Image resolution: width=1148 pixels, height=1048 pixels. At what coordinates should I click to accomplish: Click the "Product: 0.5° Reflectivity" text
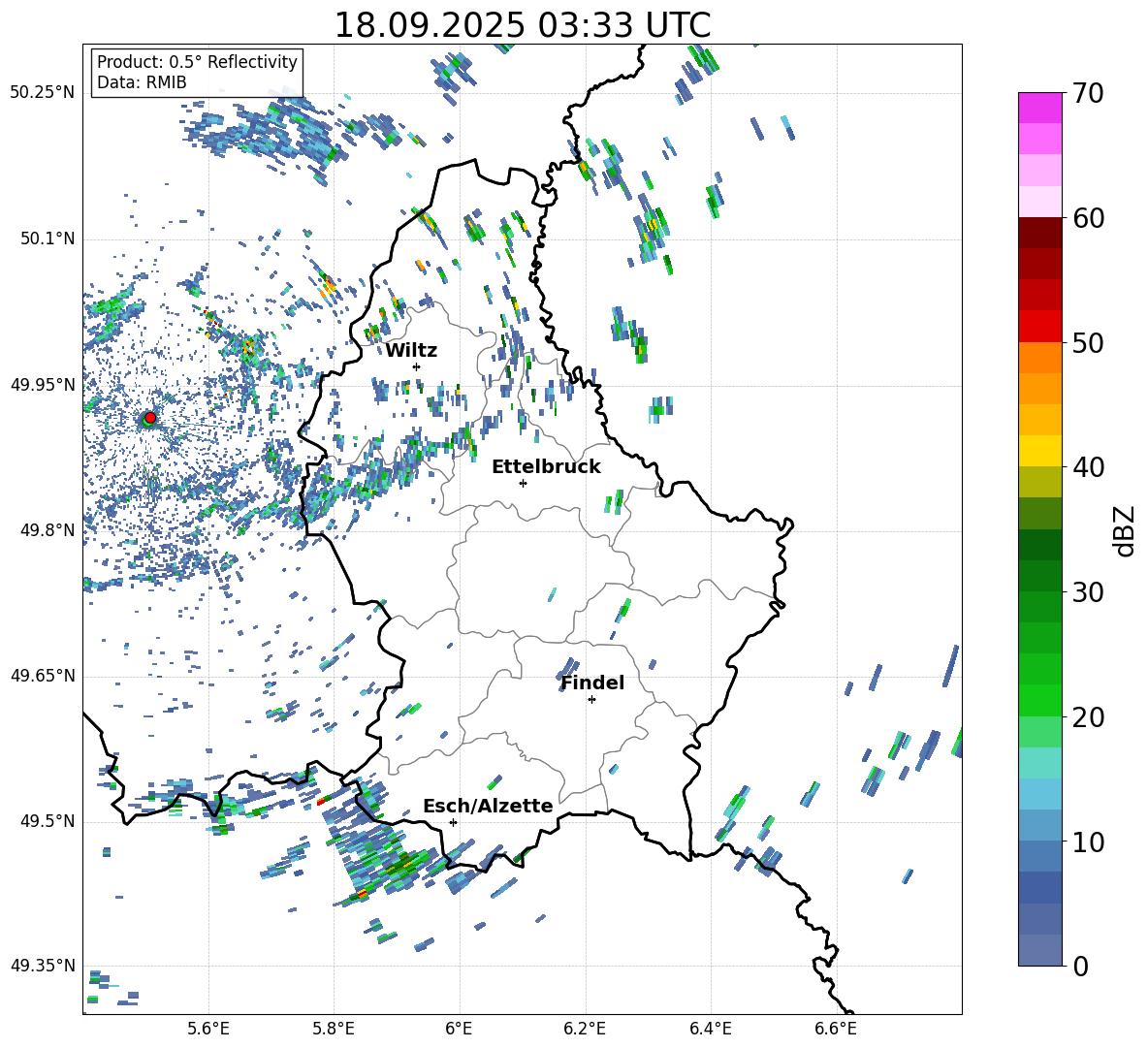click(197, 62)
